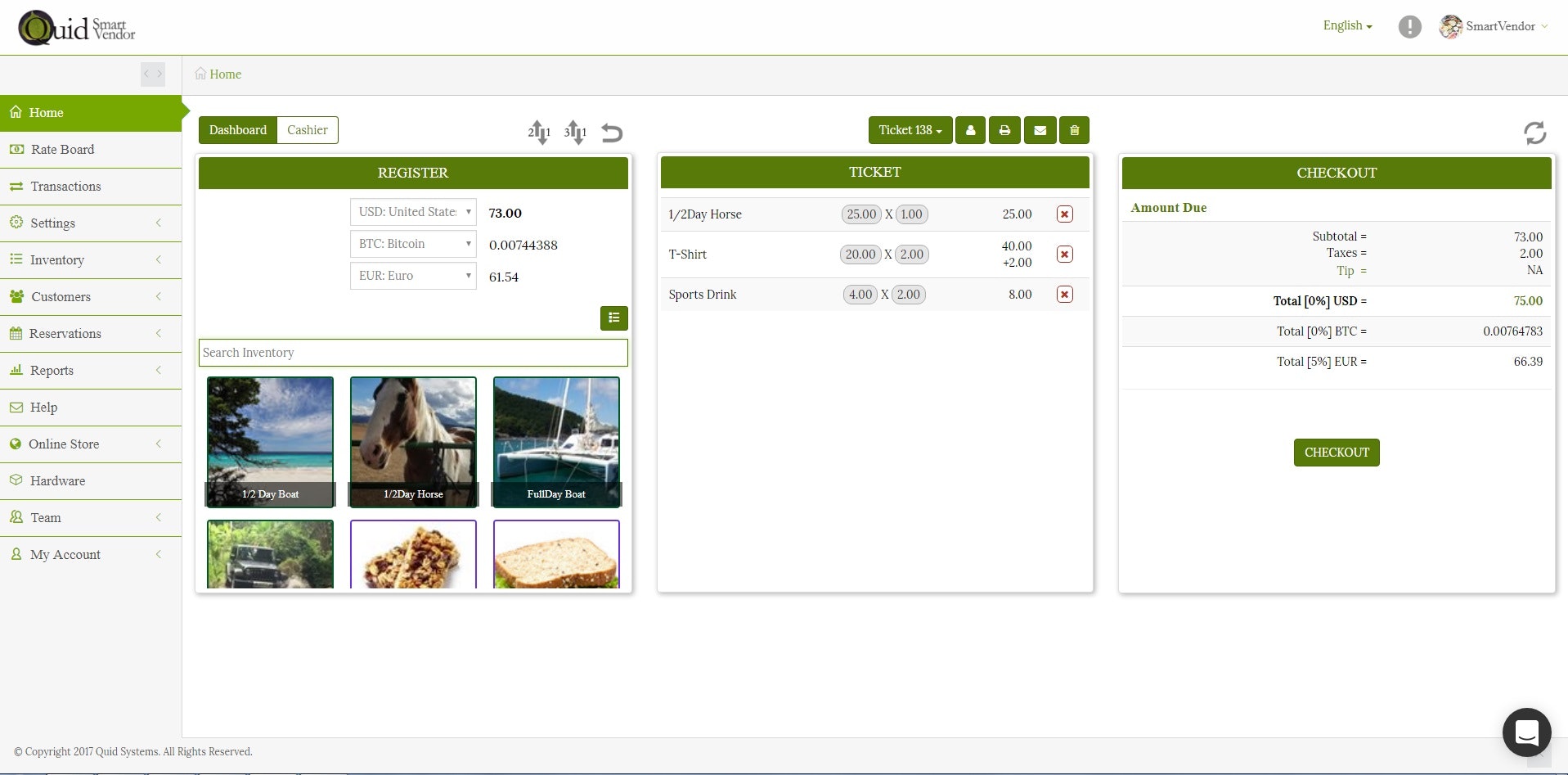View alerts via the exclamation icon
Screen dimensions: 1568x775
point(1409,26)
